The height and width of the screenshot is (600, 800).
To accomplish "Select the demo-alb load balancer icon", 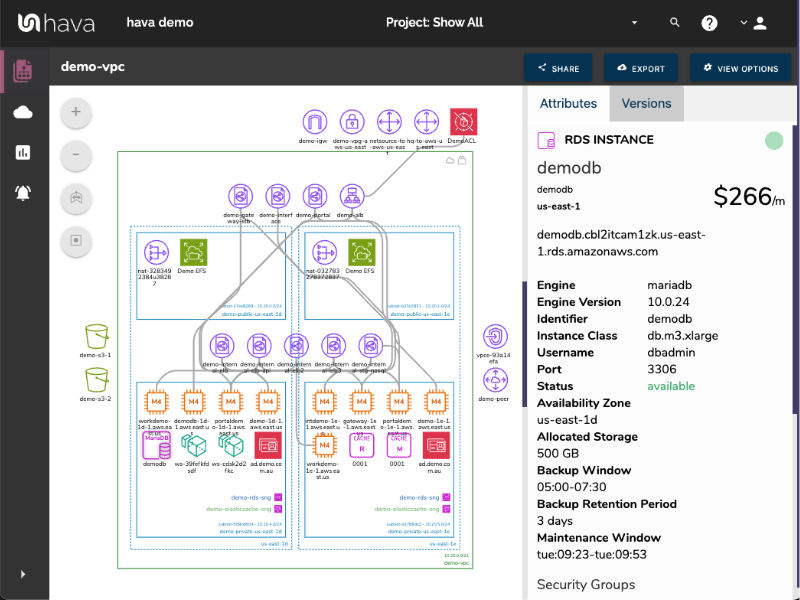I will [x=351, y=196].
